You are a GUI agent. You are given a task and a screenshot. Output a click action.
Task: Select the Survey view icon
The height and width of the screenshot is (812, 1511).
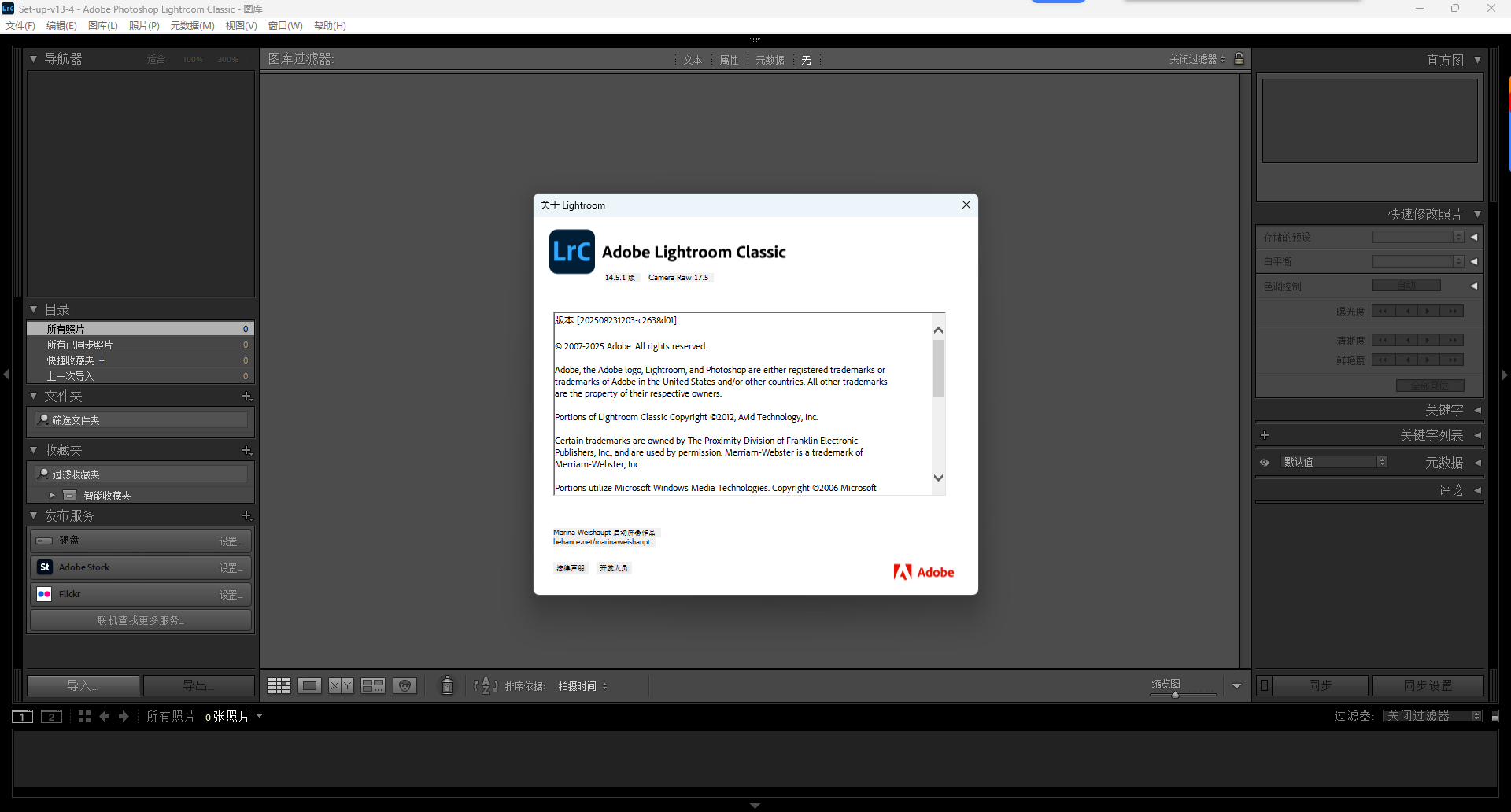373,685
